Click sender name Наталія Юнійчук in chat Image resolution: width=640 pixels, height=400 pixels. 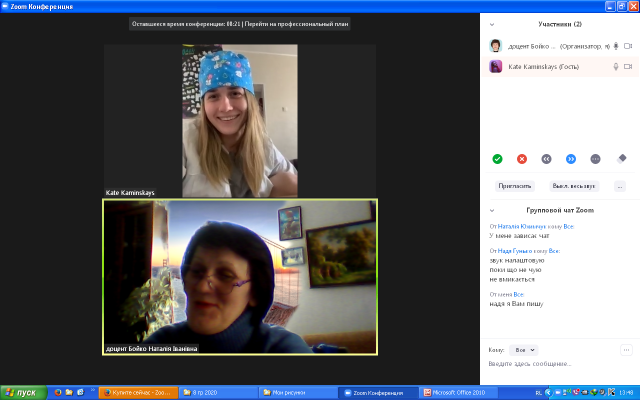[522, 227]
